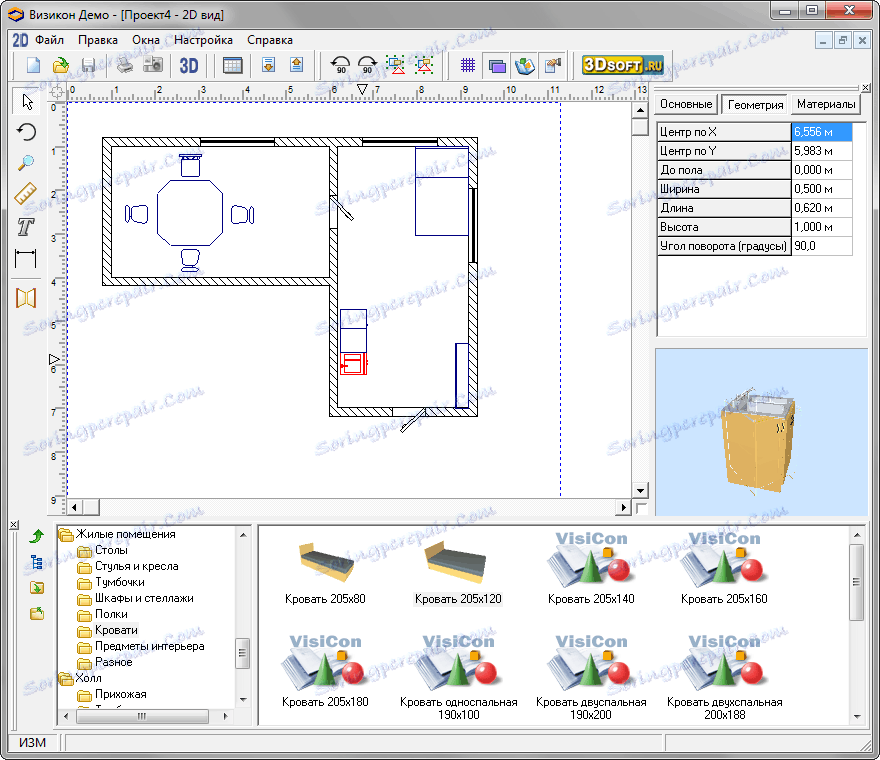The height and width of the screenshot is (760, 880).
Task: Click the green up-arrow catalog icon
Action: pos(37,536)
